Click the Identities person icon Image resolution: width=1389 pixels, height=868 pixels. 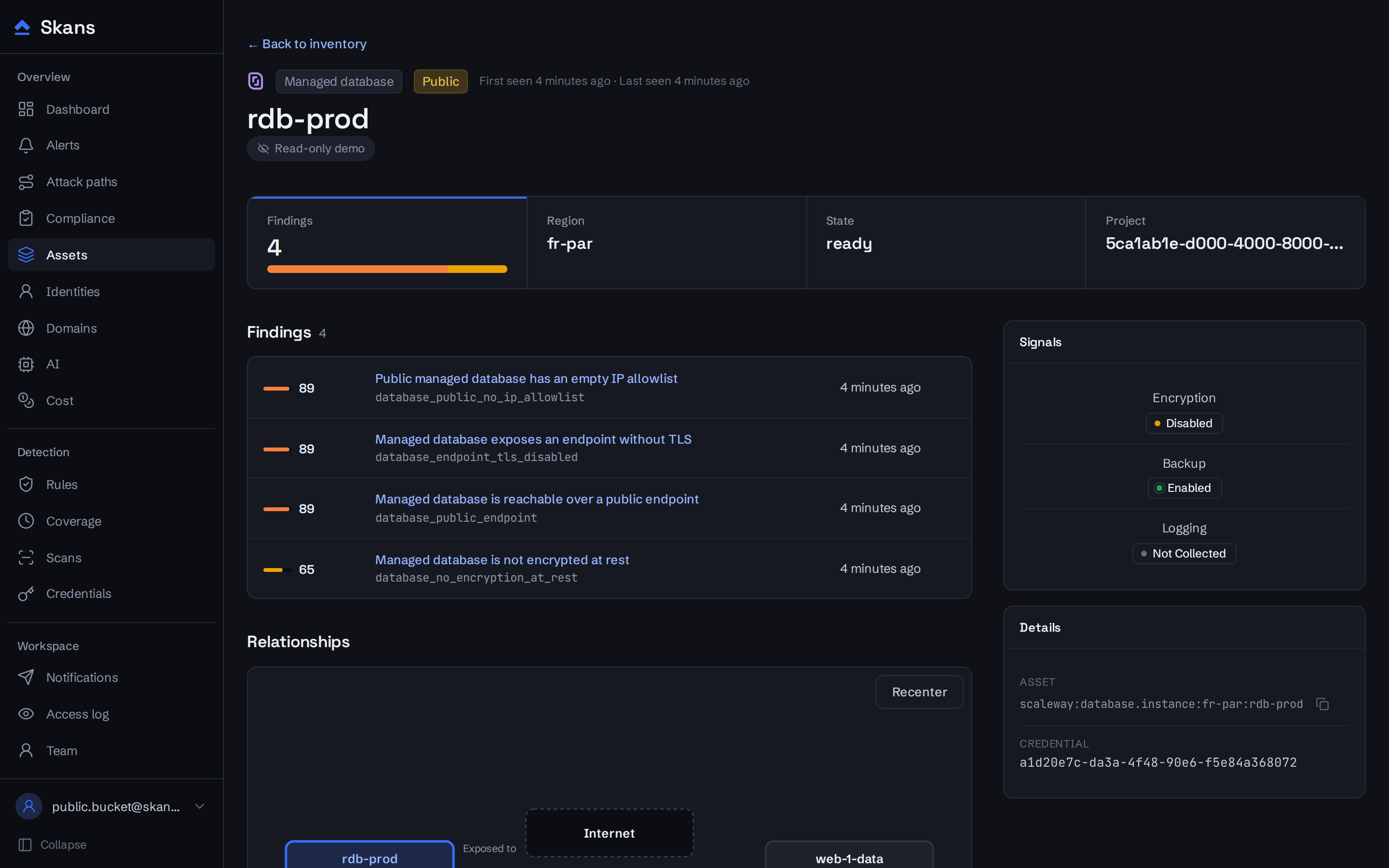26,292
